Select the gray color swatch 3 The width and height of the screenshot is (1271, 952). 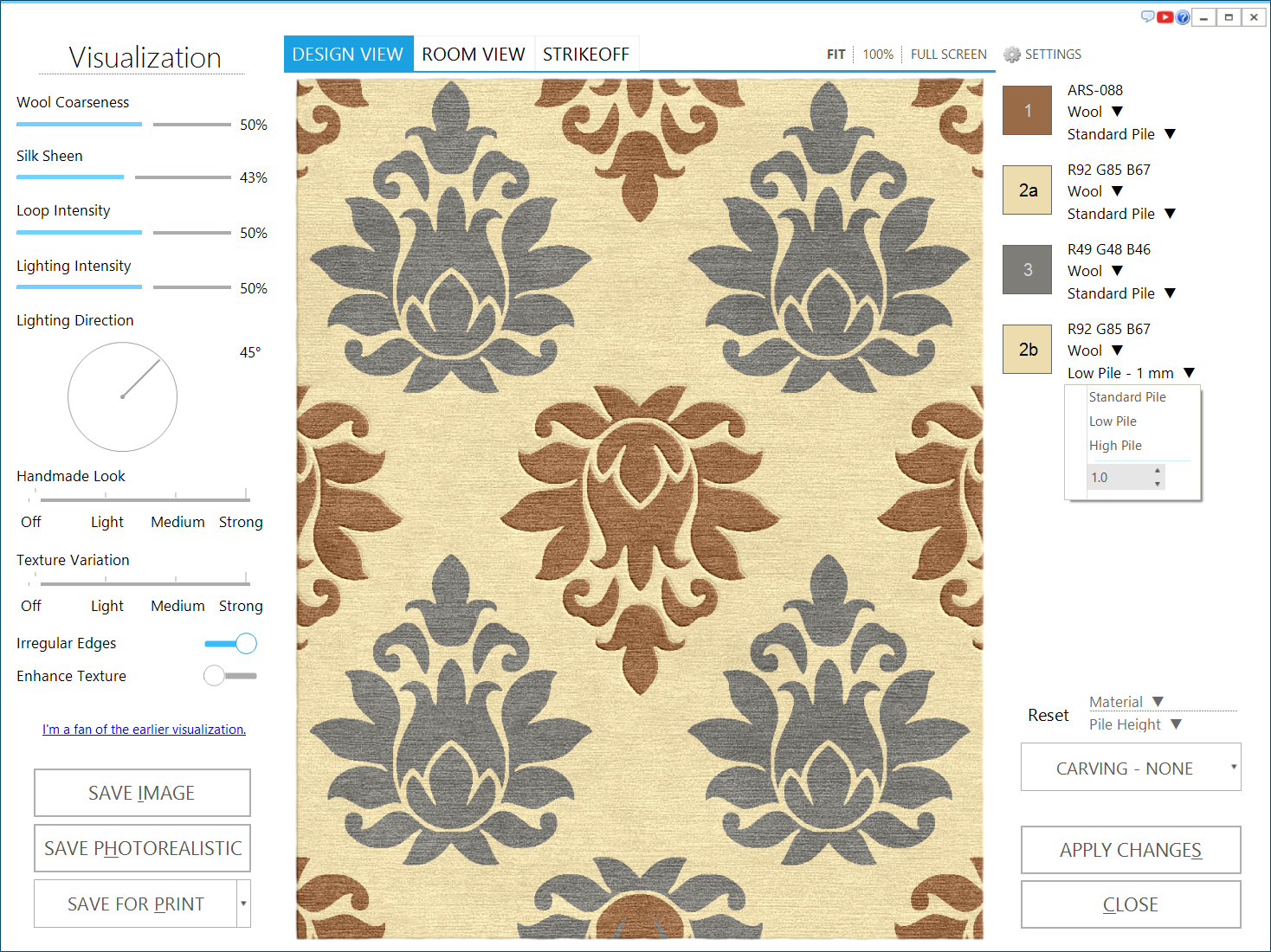(1027, 270)
